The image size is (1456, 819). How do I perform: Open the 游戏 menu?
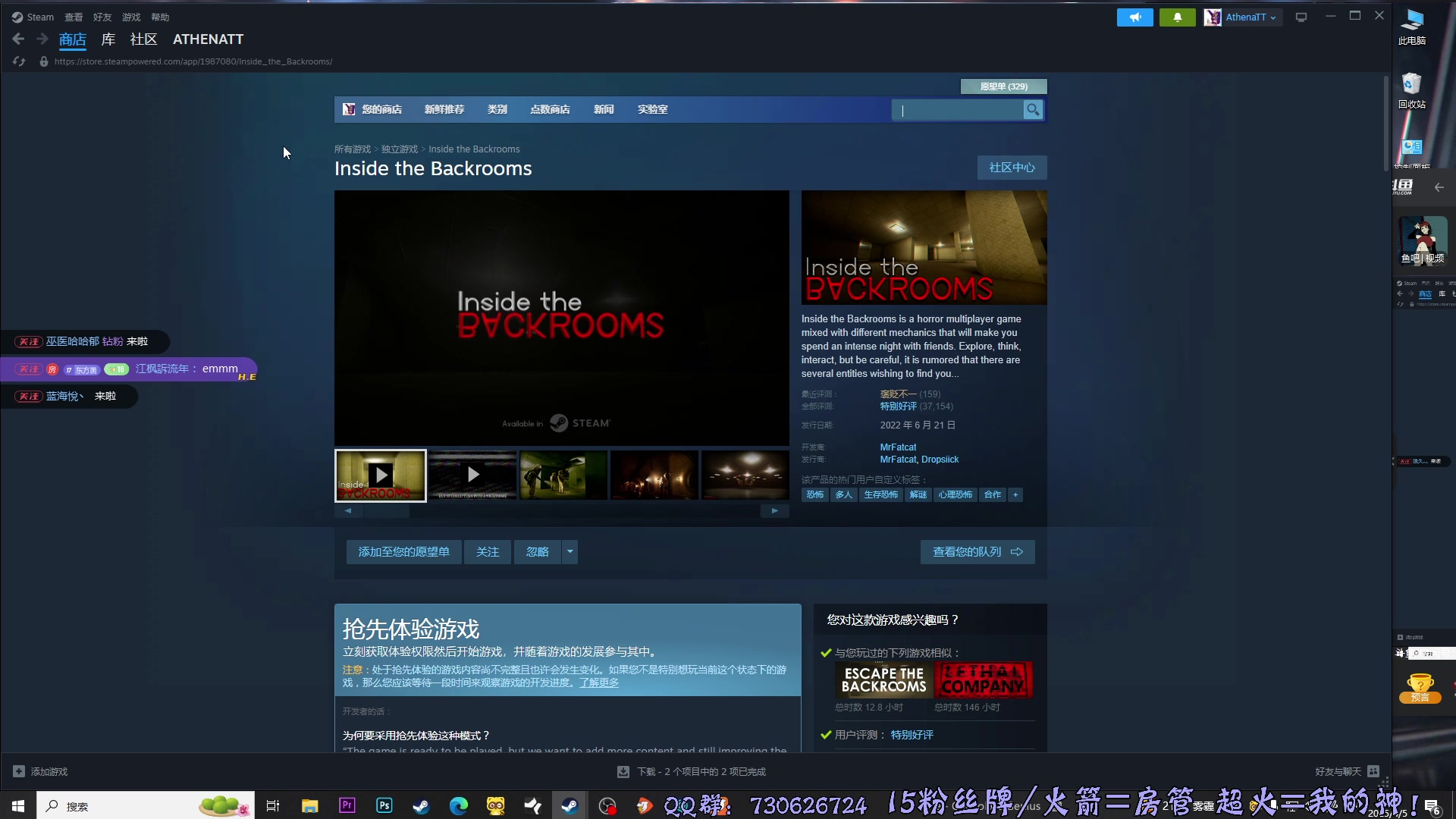coord(131,17)
